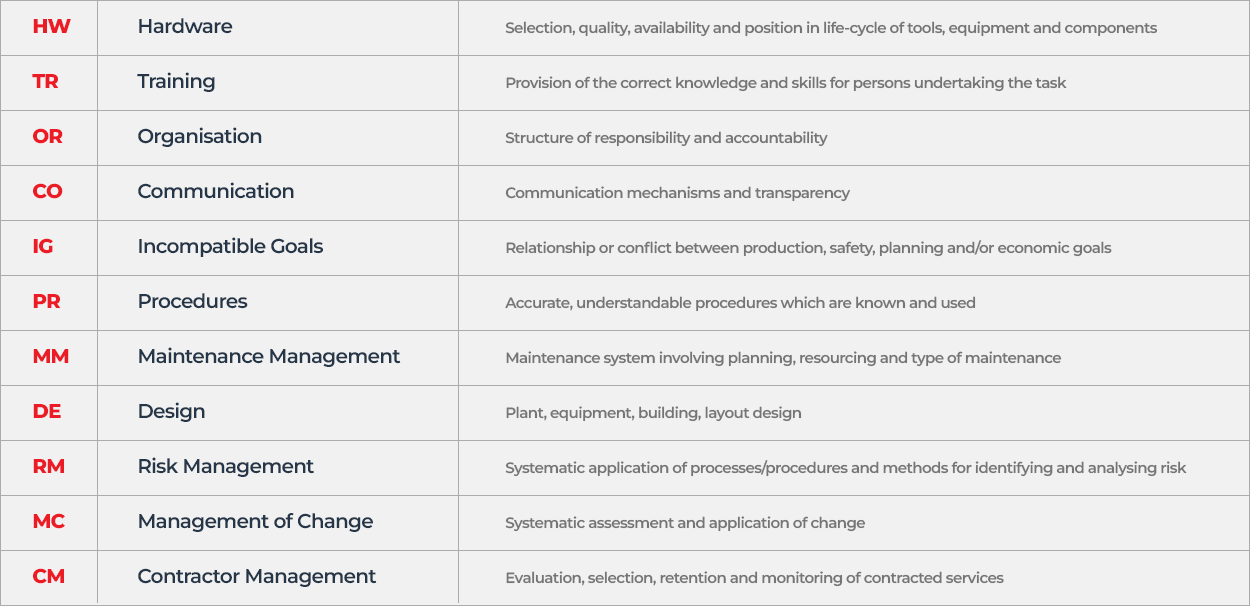Click the Design description text

click(x=653, y=413)
